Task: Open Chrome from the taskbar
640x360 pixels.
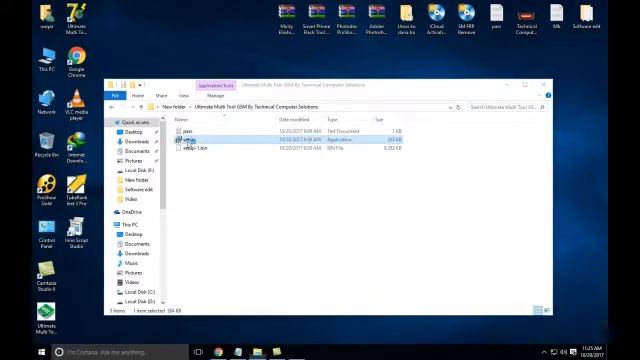Action: coord(218,352)
